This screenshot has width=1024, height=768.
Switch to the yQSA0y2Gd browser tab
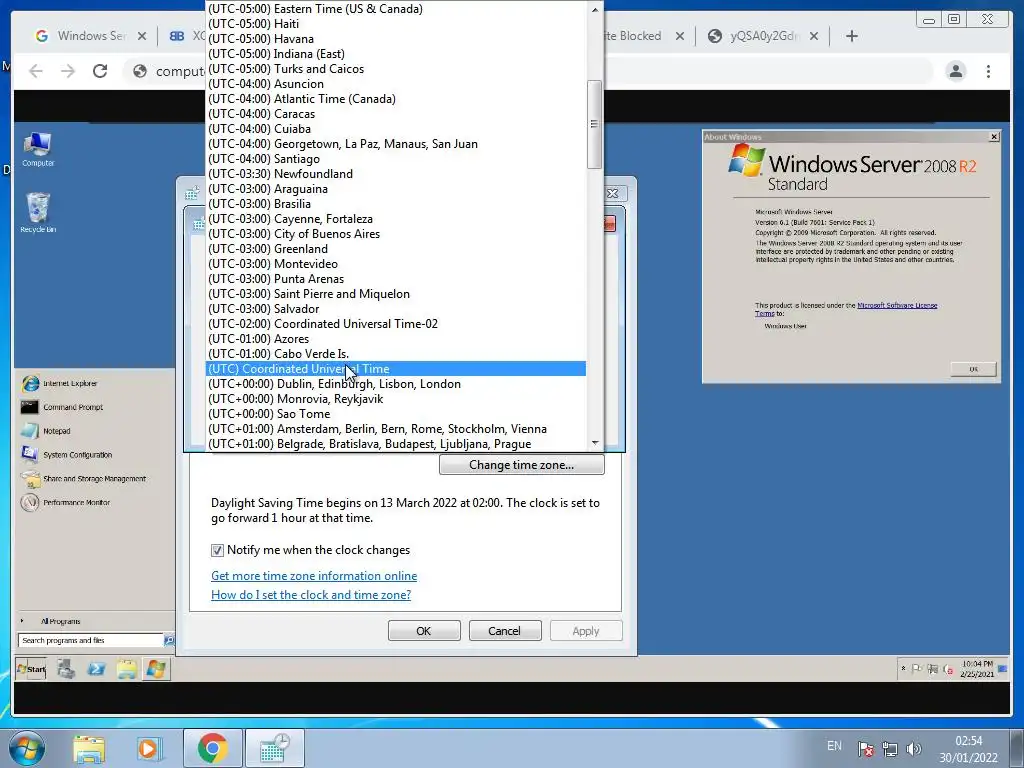tap(761, 36)
